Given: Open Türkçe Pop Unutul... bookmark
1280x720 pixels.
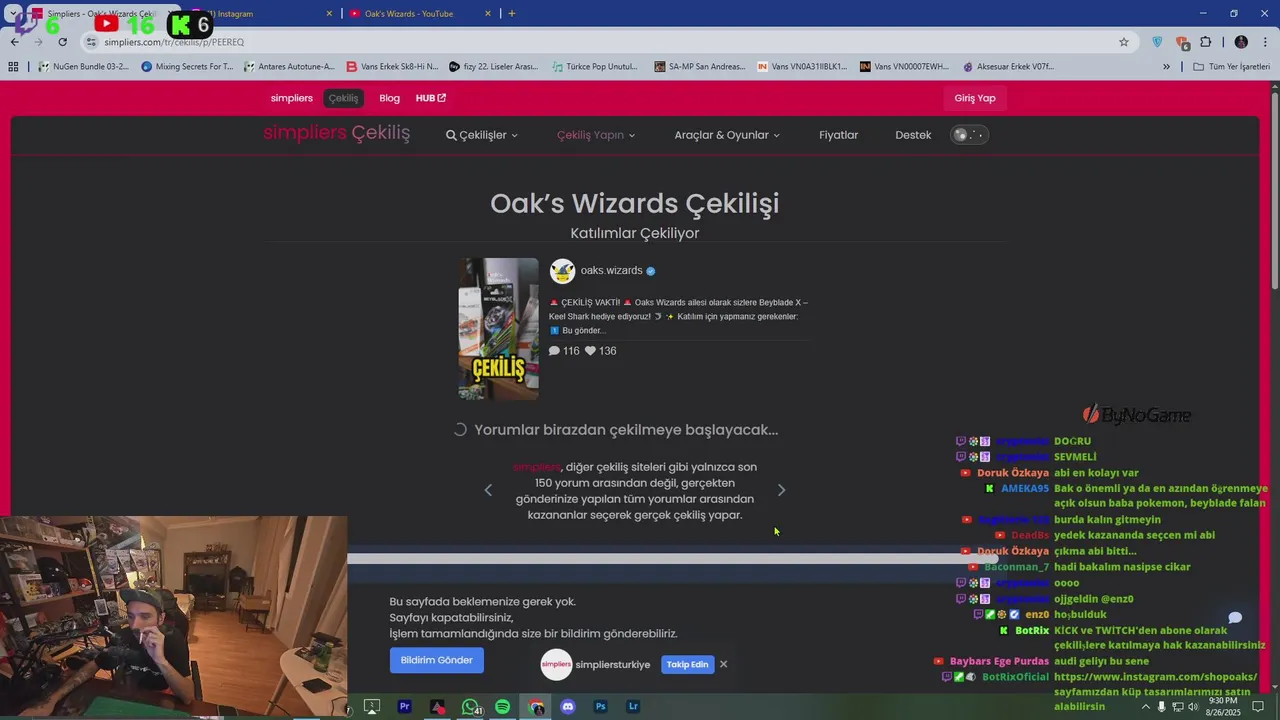Looking at the screenshot, I should tap(595, 67).
